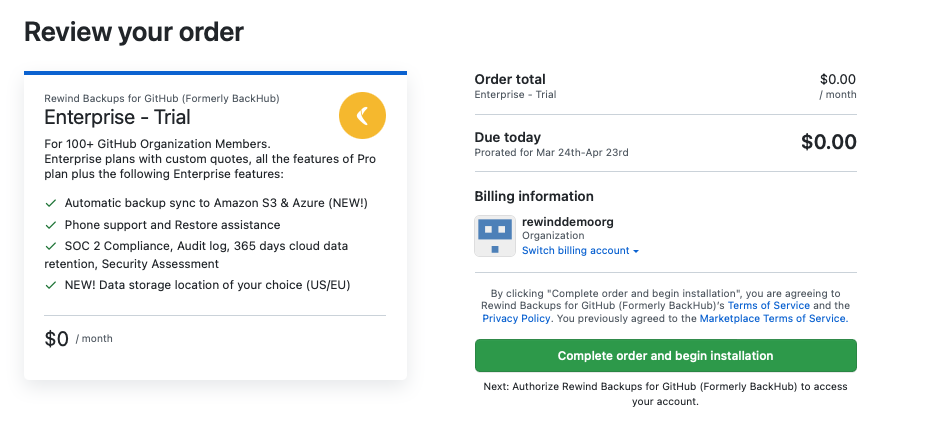
Task: Click checkmark beside SOC 2 Compliance
Action: pyautogui.click(x=51, y=246)
